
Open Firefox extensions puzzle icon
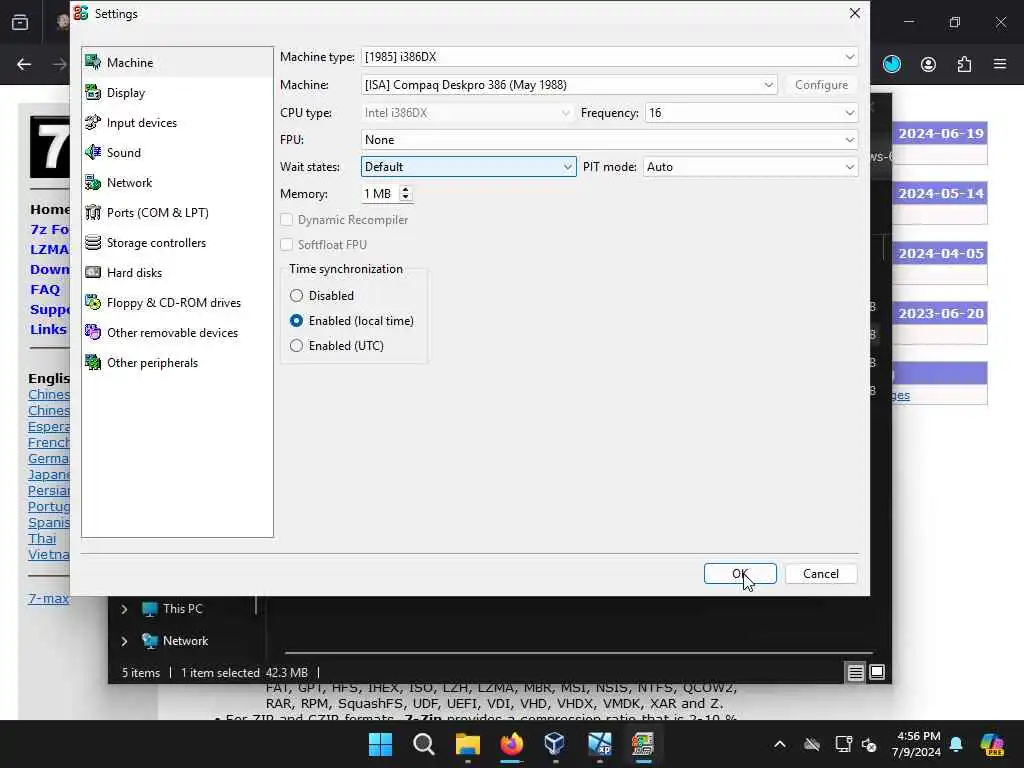[x=964, y=64]
